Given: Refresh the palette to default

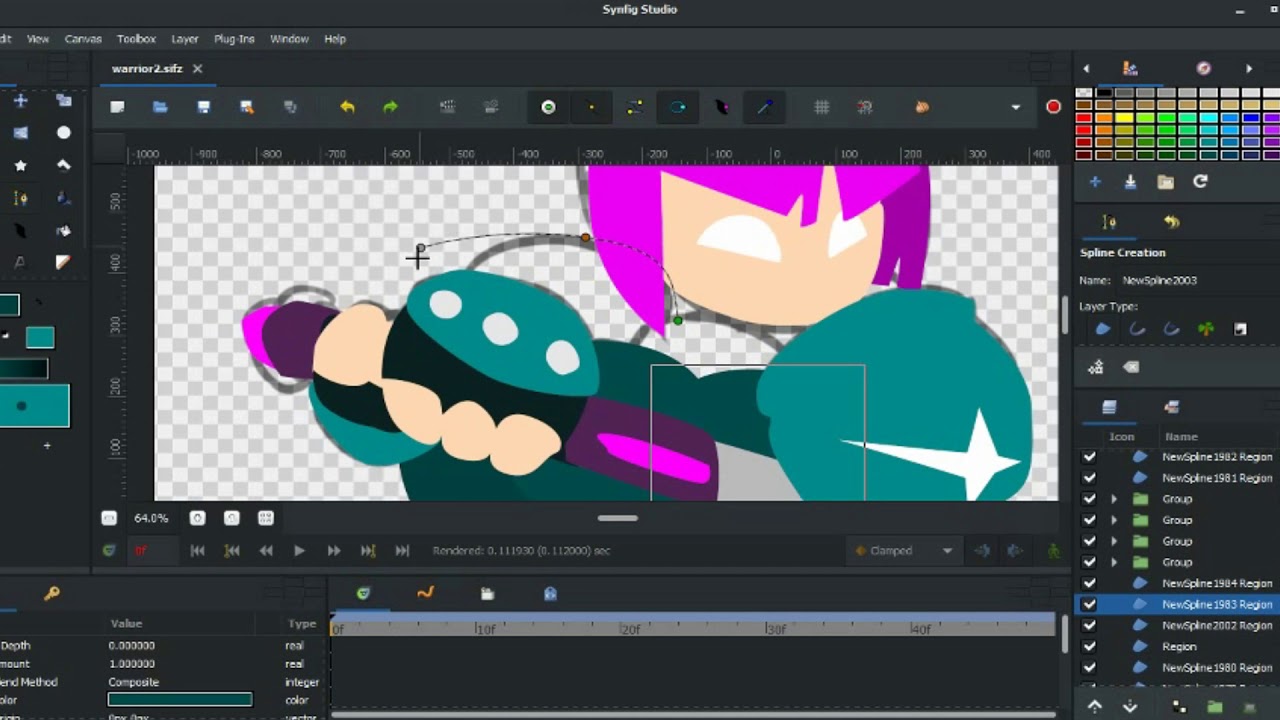Looking at the screenshot, I should click(1200, 182).
